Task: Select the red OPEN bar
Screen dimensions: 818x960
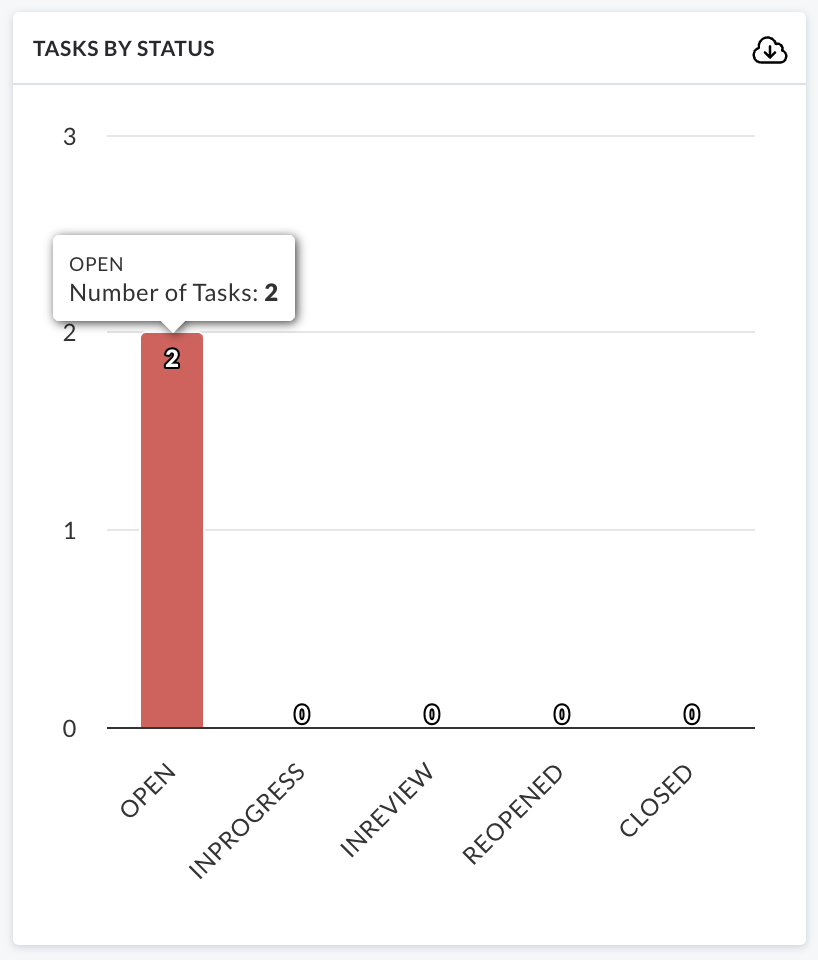Action: [172, 530]
